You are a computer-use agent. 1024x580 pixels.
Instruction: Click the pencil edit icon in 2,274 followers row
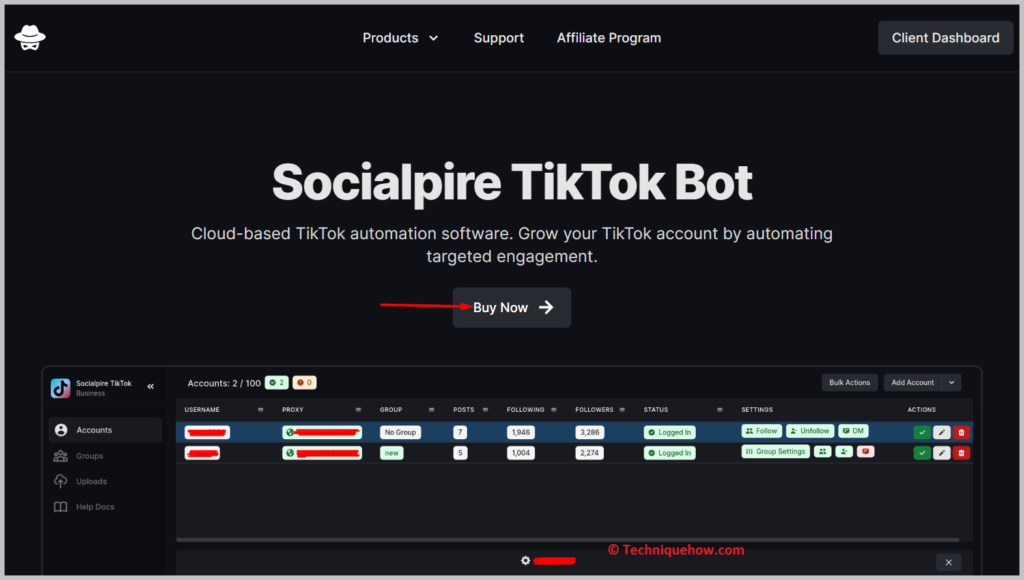point(942,453)
